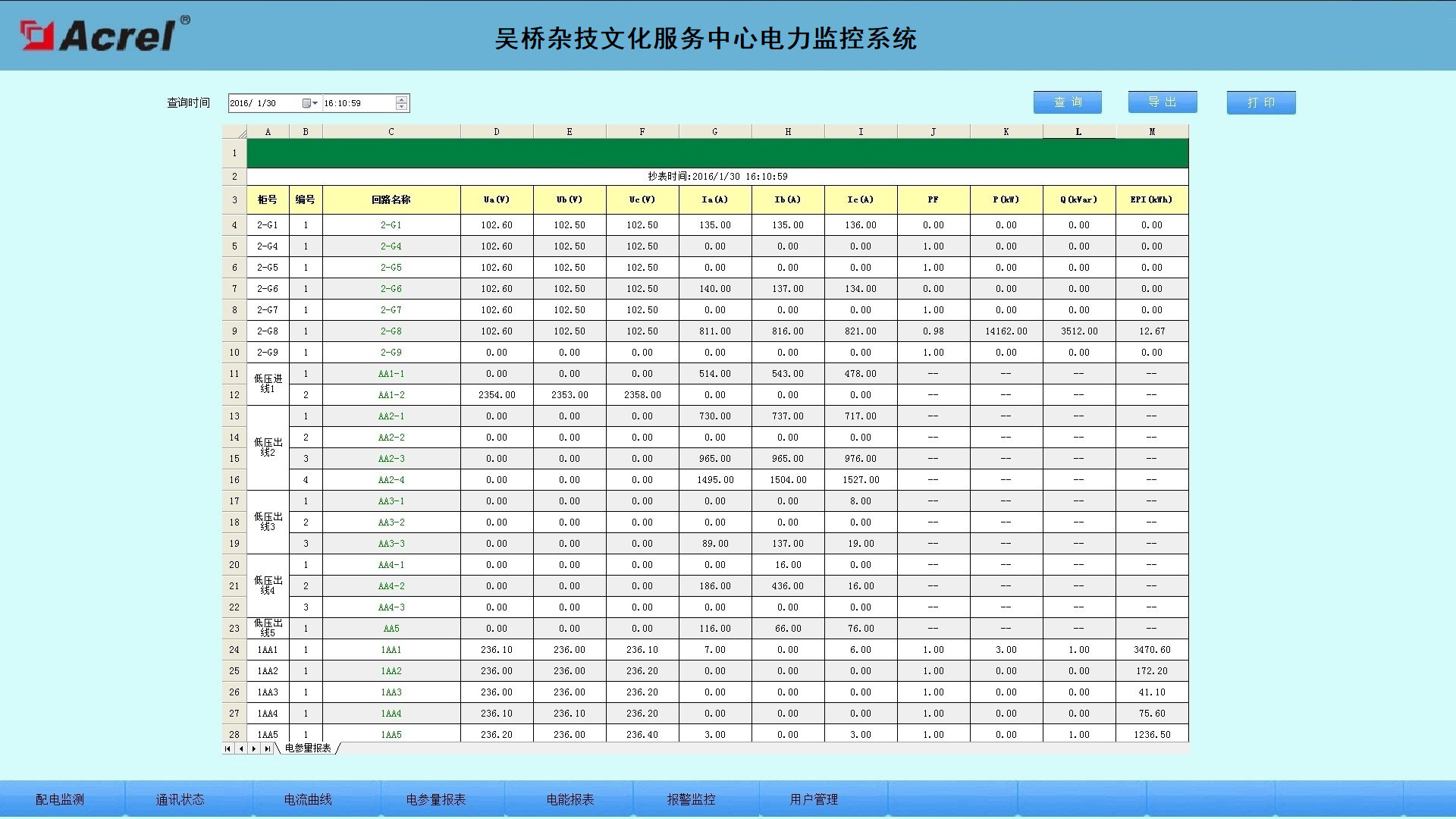This screenshot has height=819, width=1456.
Task: Open 通讯状态 navigation item
Action: tap(180, 799)
